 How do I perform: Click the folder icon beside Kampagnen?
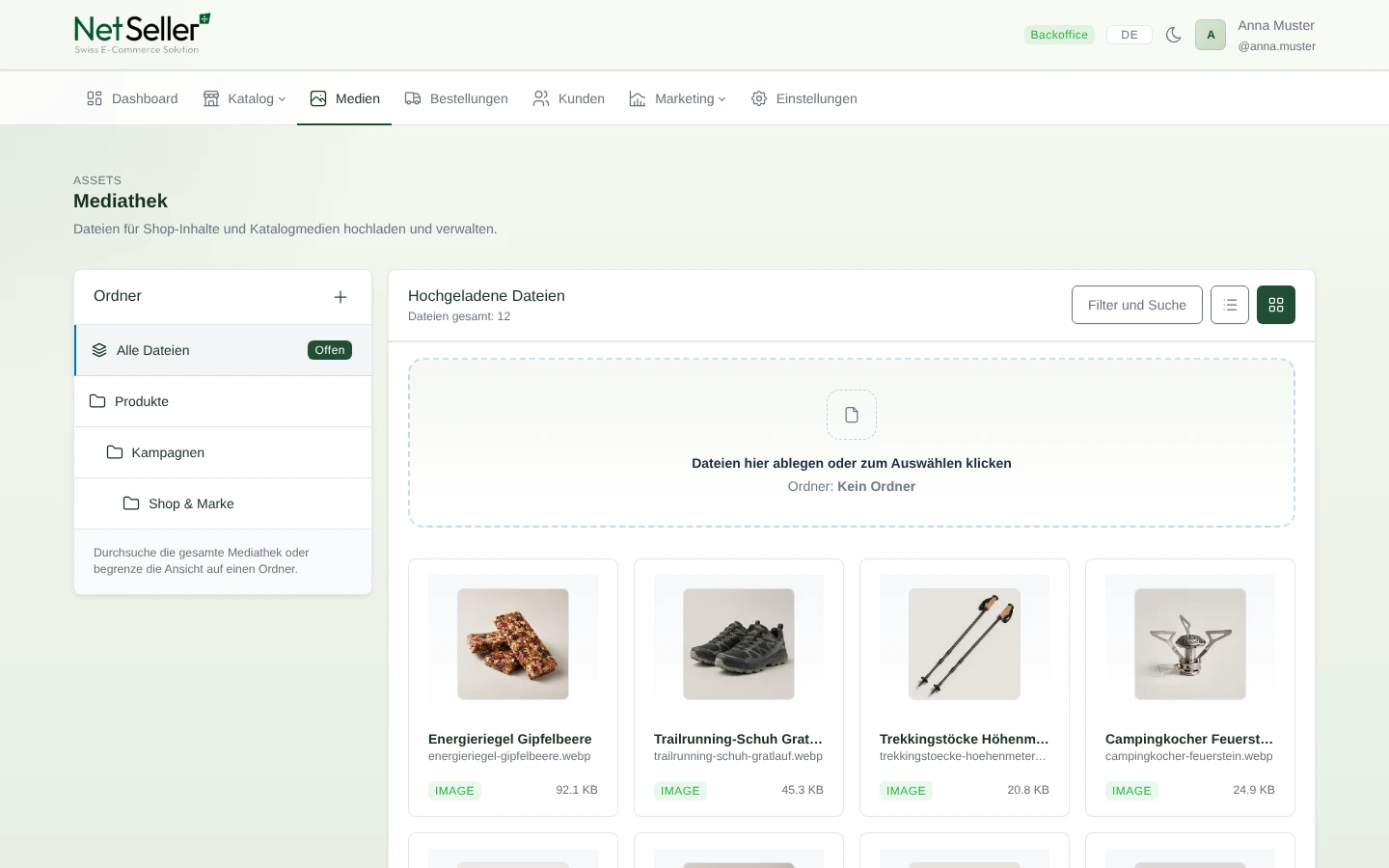coord(115,452)
